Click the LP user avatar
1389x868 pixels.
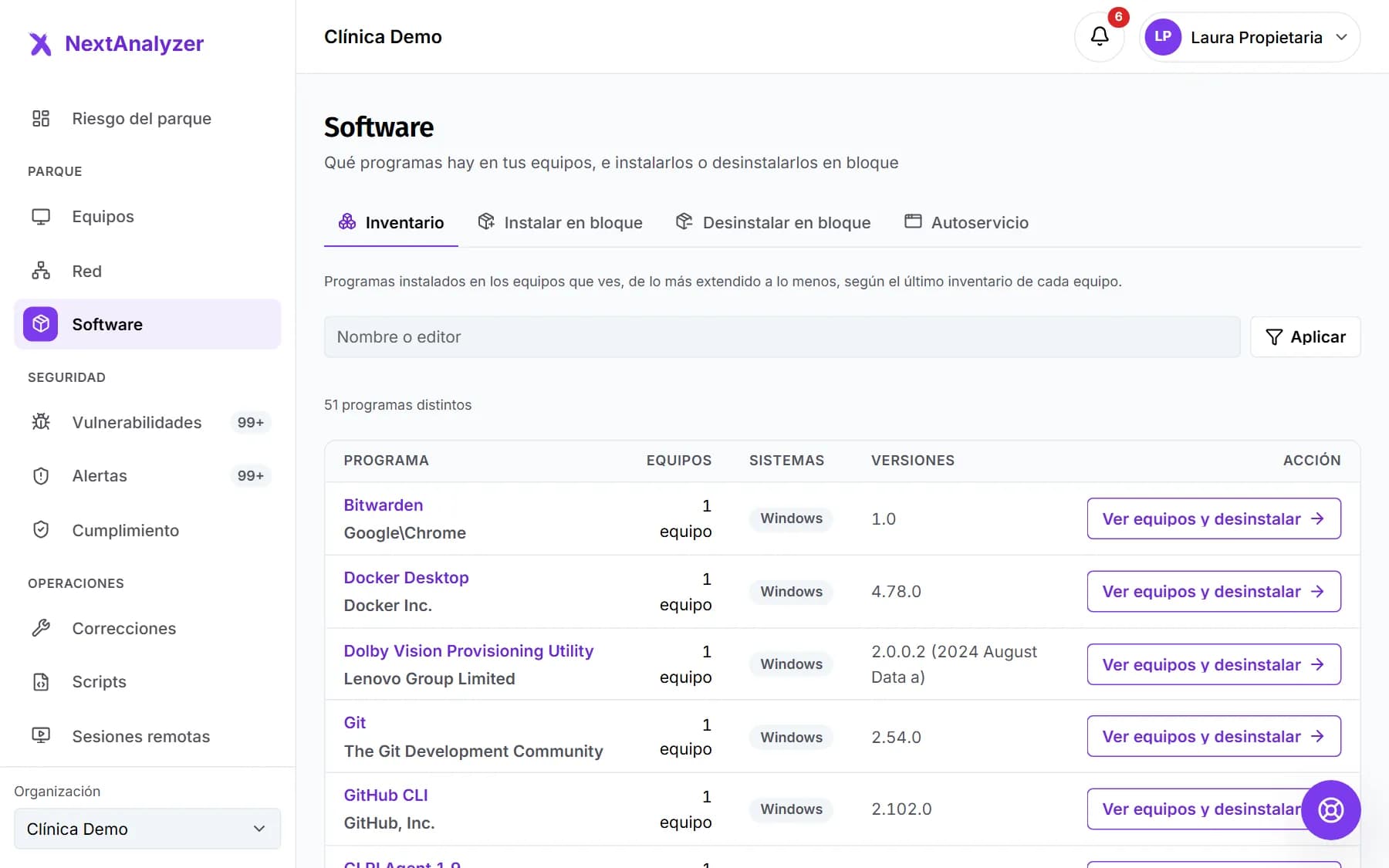click(1163, 37)
